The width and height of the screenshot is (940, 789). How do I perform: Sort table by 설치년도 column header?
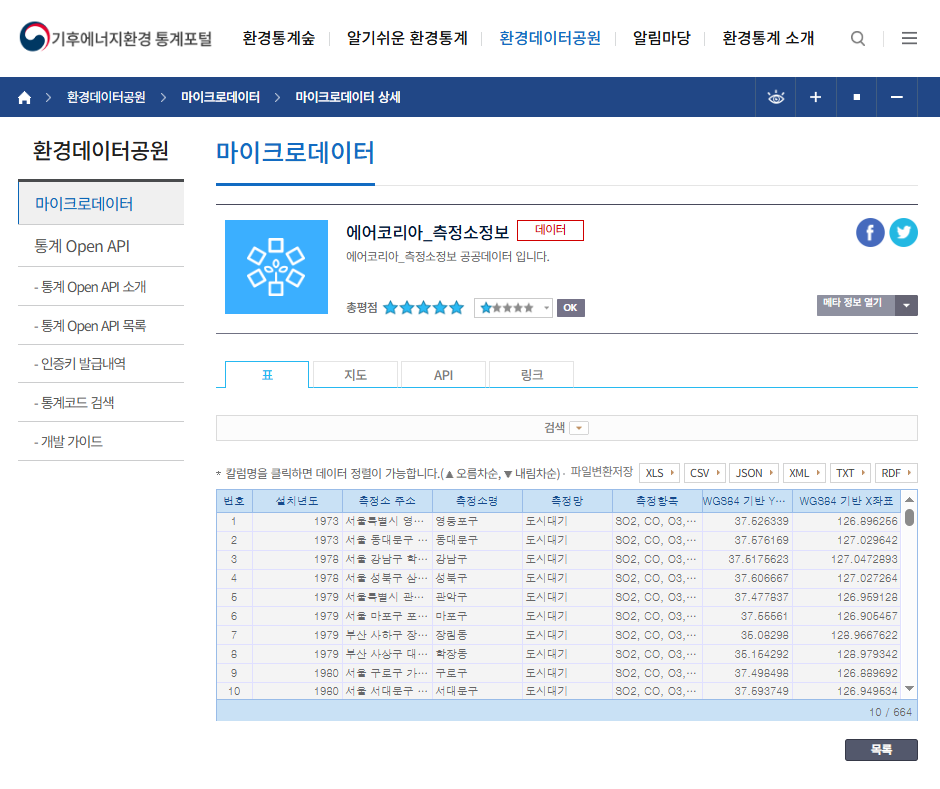coord(297,500)
